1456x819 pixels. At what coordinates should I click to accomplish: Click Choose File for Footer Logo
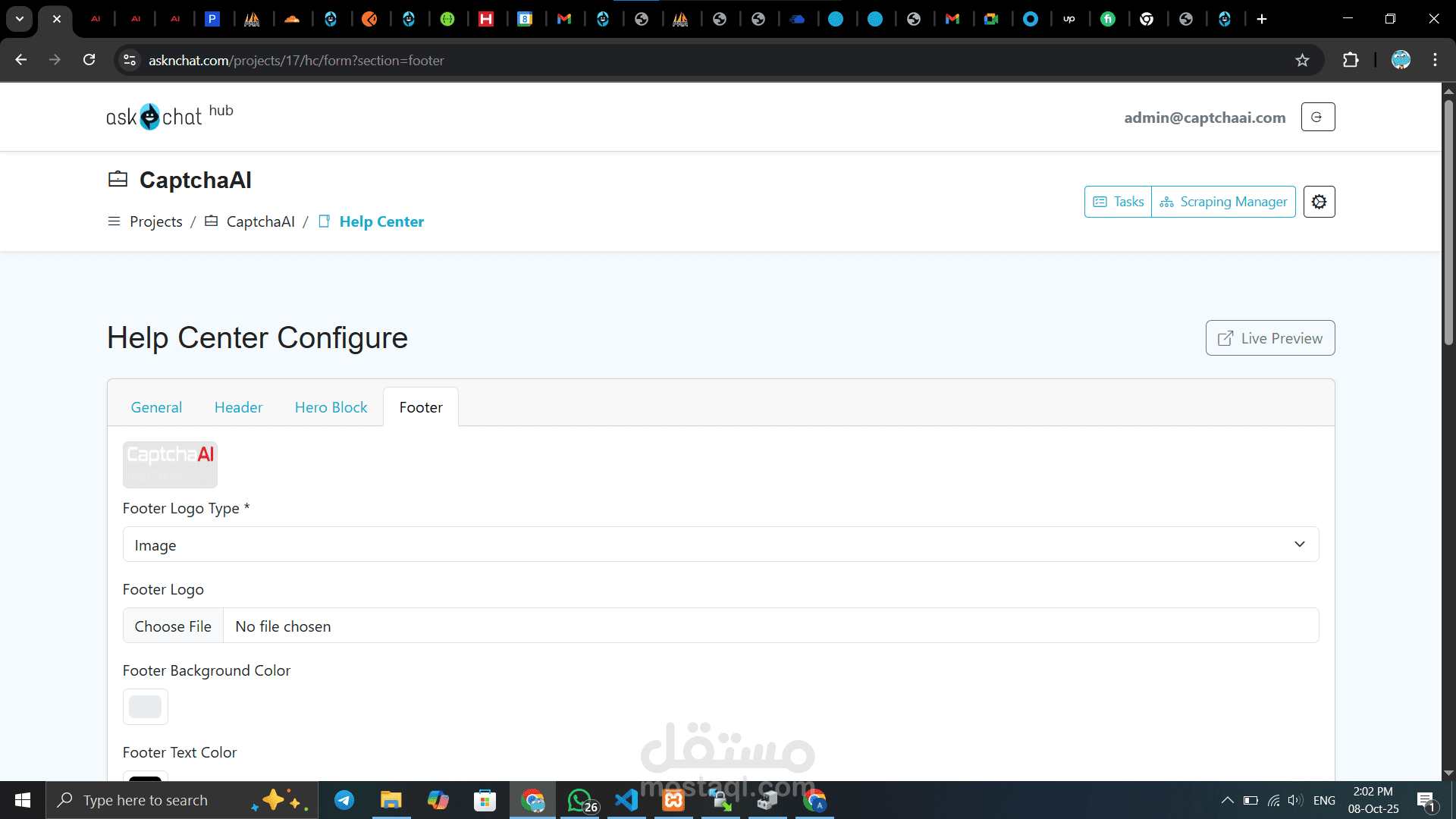point(173,626)
